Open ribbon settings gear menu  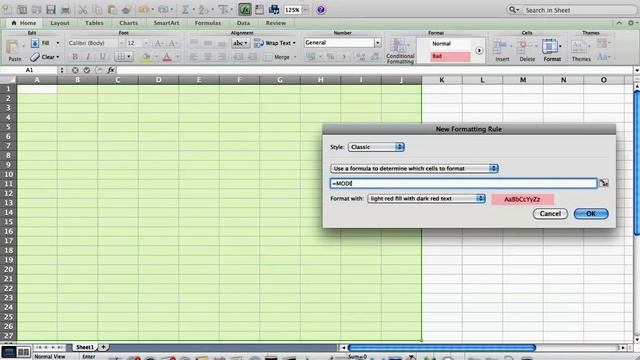(631, 23)
